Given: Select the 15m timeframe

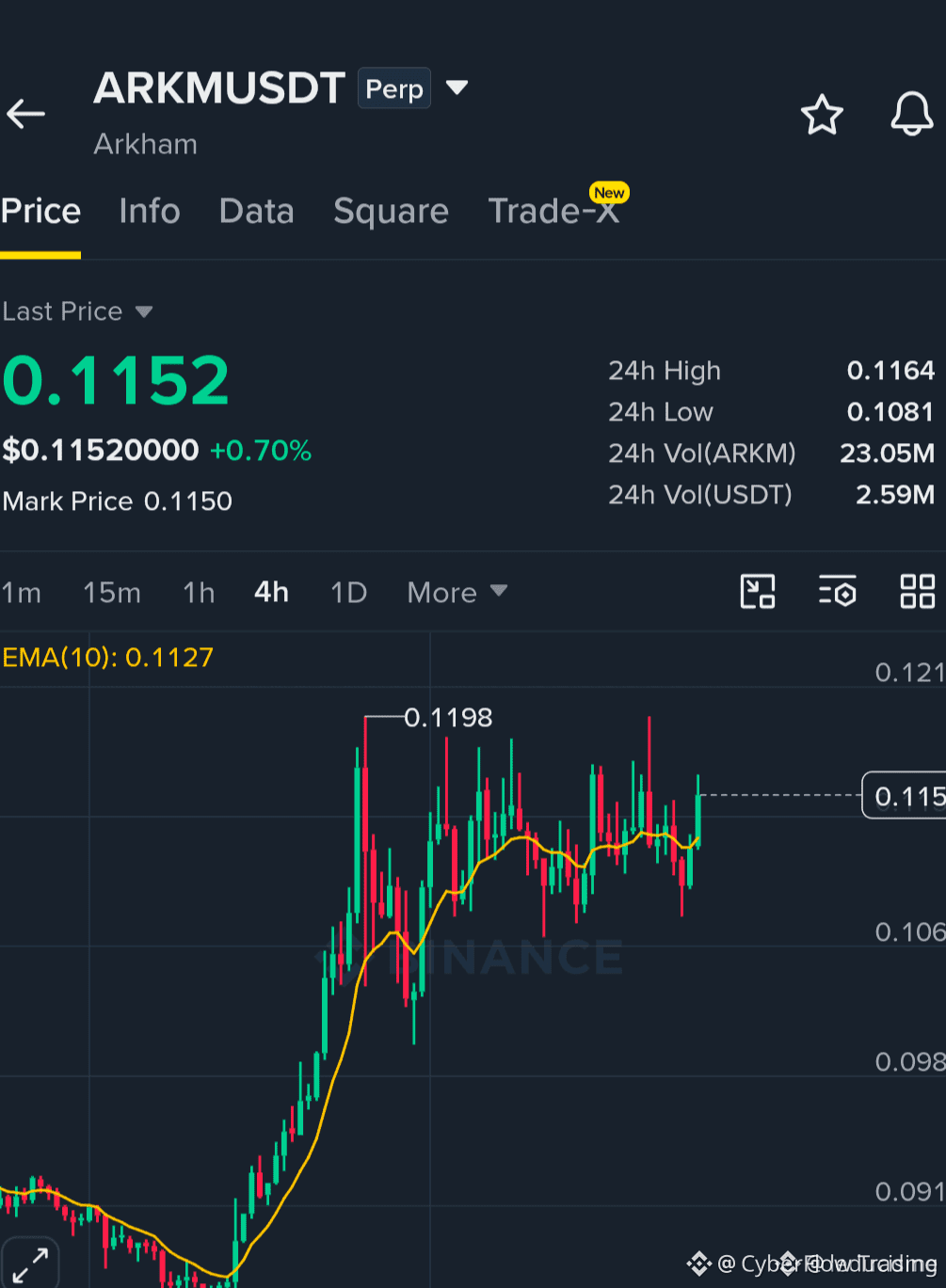Looking at the screenshot, I should 112,593.
